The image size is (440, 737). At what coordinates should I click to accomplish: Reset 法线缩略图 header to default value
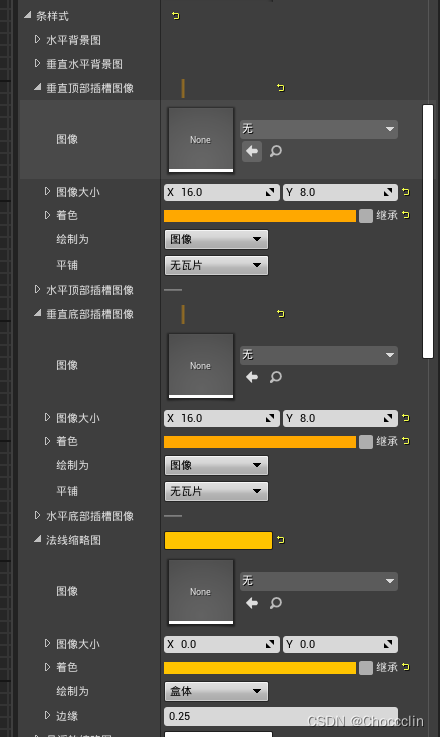[281, 540]
